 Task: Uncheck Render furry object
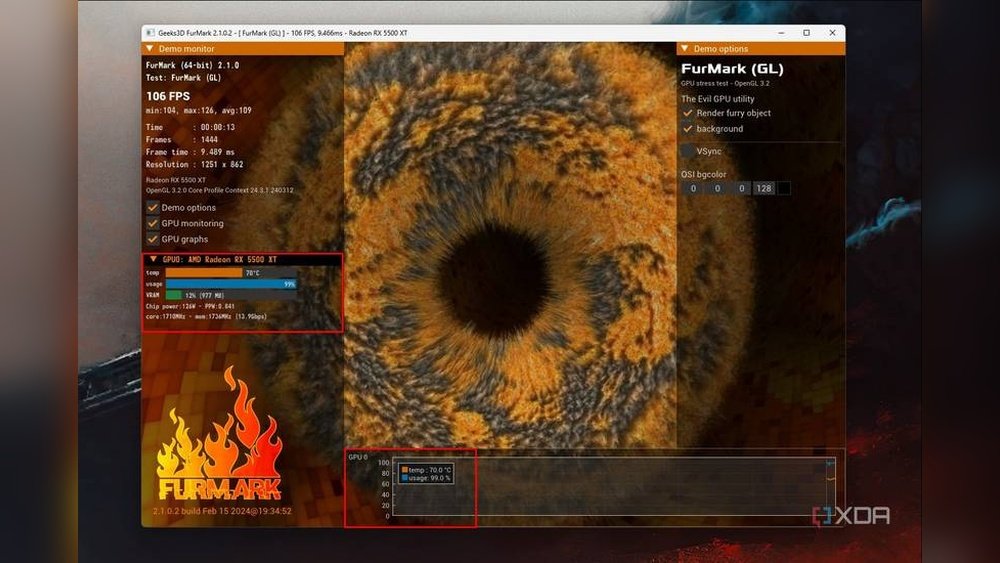(x=688, y=113)
